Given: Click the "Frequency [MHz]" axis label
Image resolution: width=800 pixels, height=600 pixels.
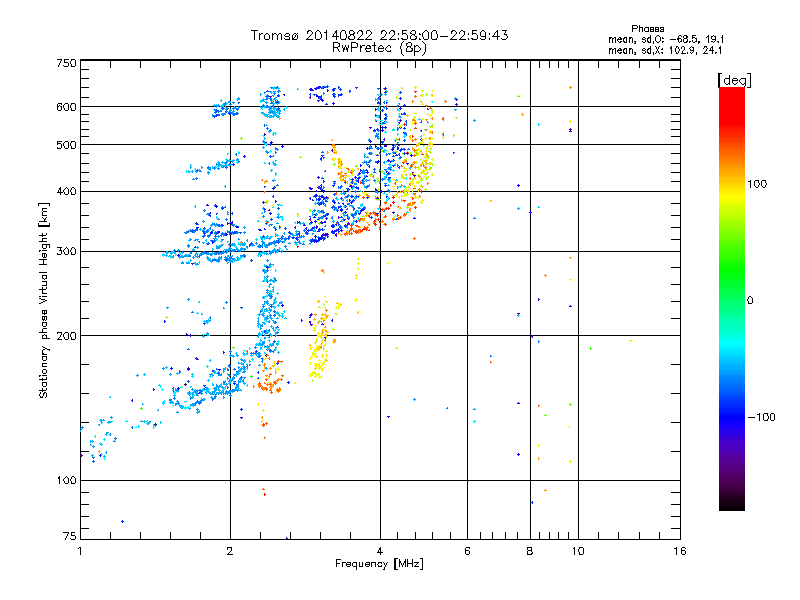Looking at the screenshot, I should (x=379, y=564).
